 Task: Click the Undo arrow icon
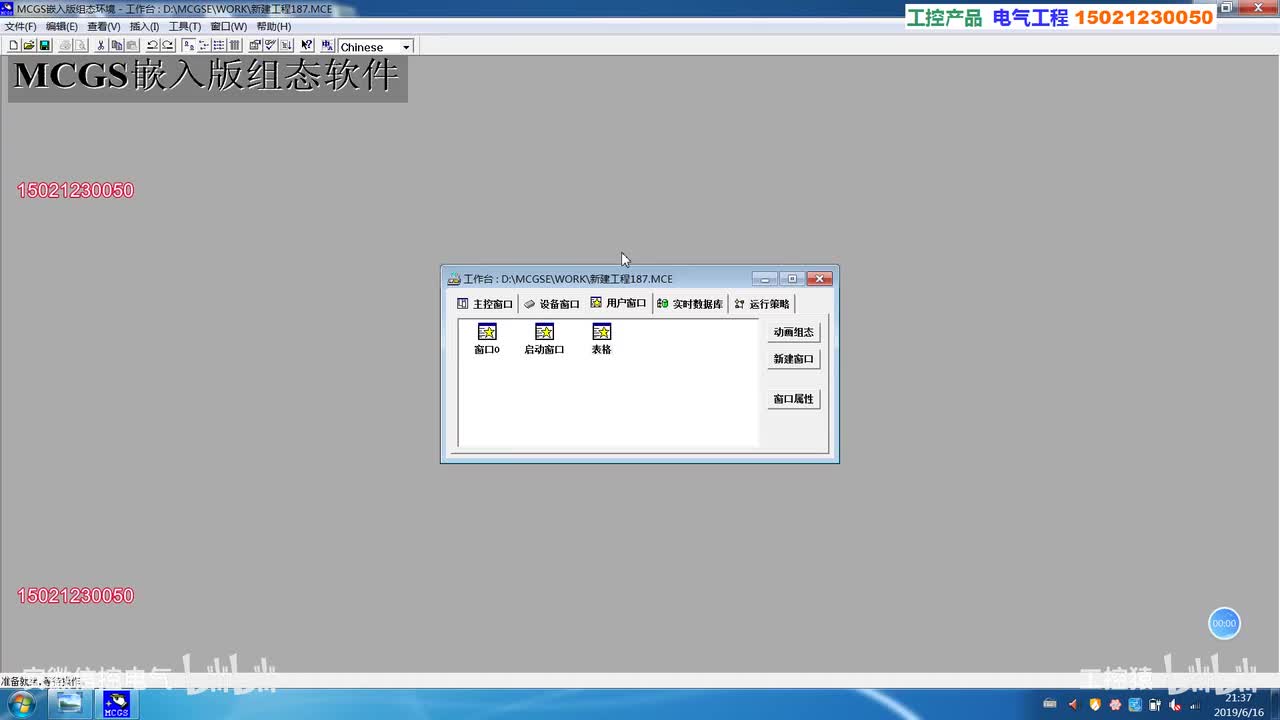(152, 46)
